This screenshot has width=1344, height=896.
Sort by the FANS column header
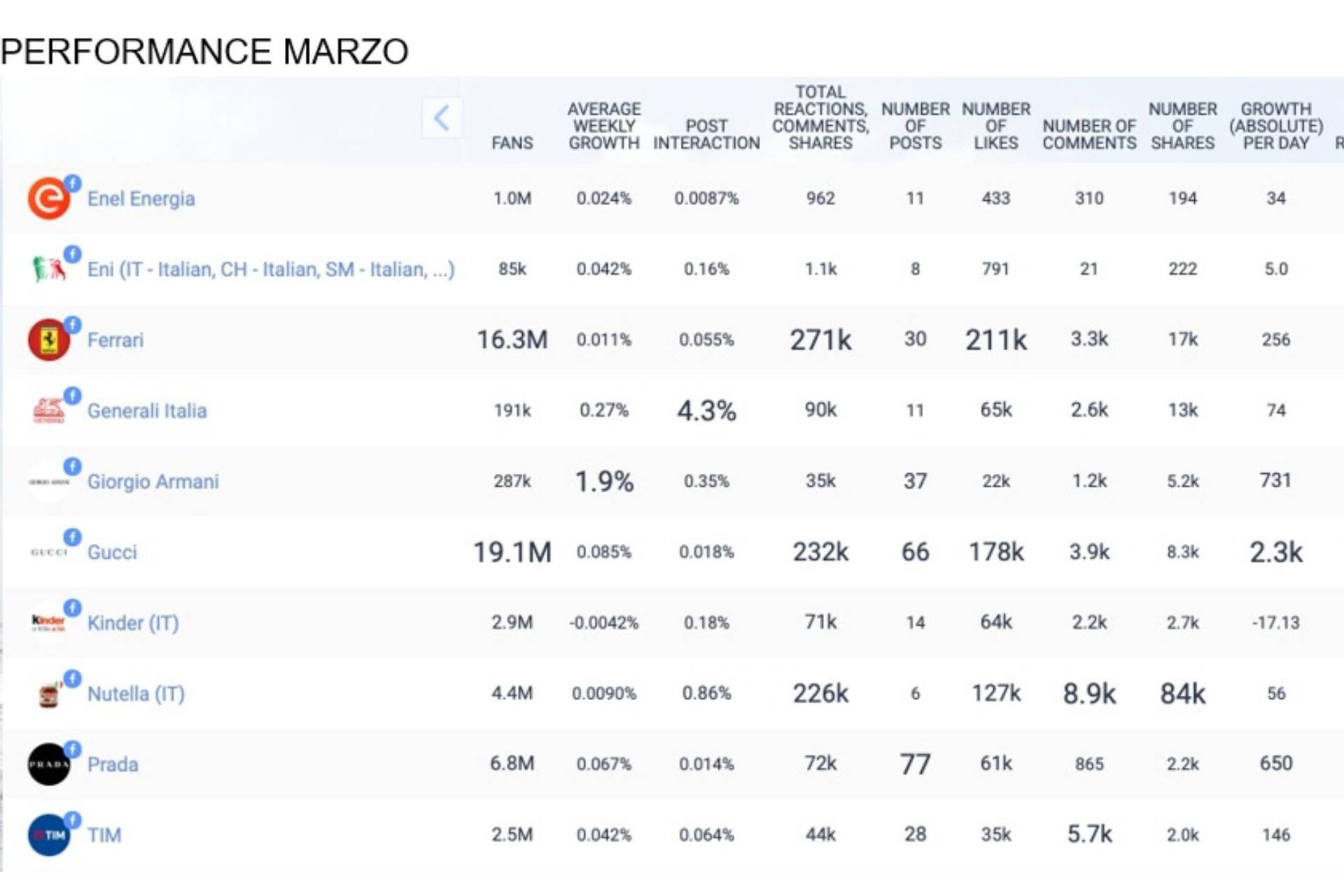coord(512,143)
